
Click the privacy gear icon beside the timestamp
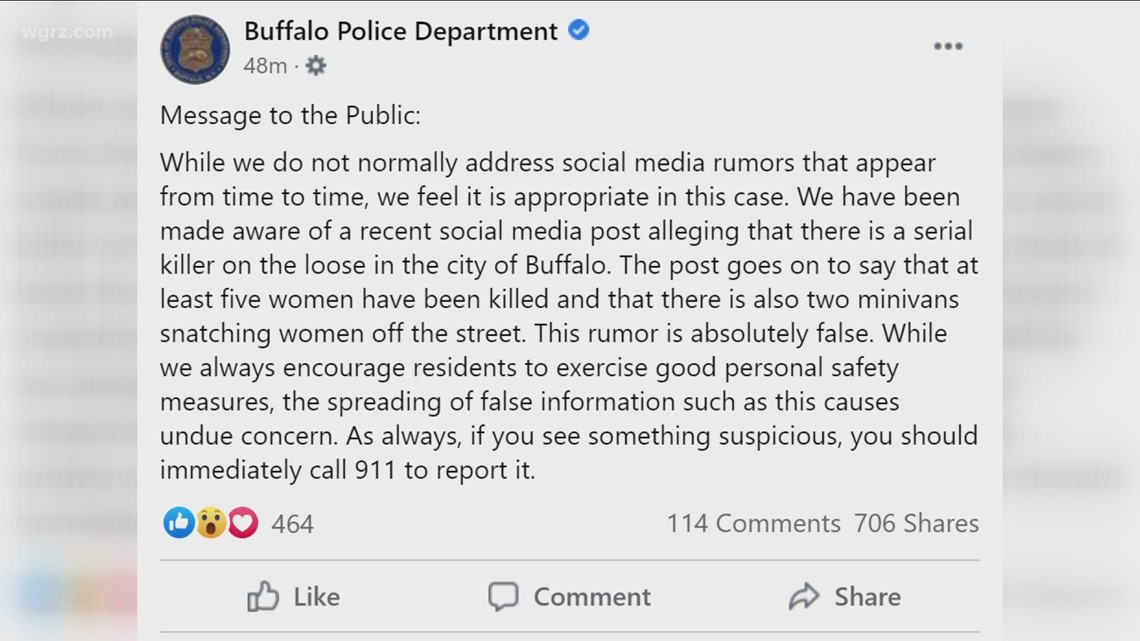315,65
